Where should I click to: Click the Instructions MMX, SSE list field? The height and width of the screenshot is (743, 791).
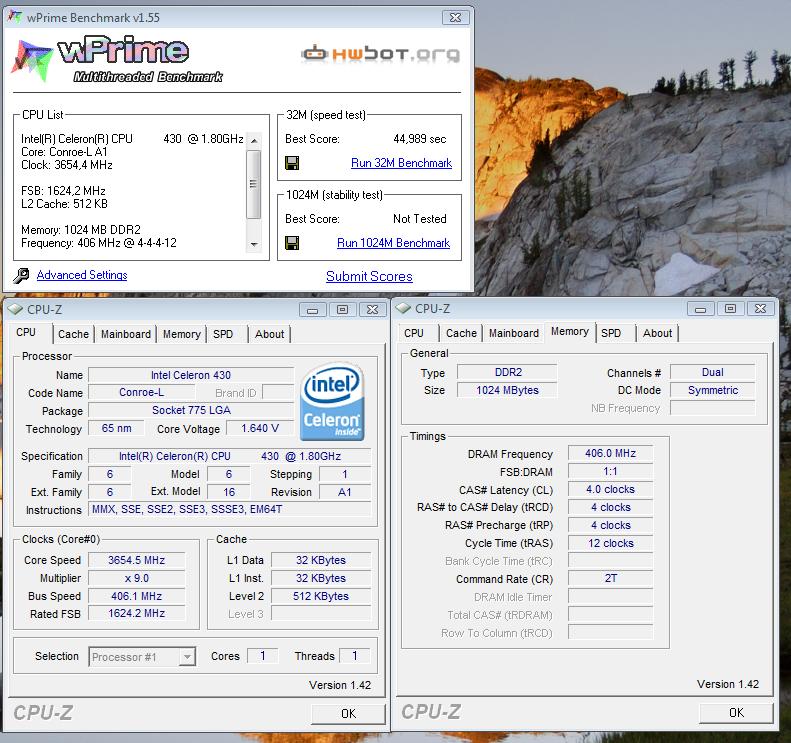point(230,509)
